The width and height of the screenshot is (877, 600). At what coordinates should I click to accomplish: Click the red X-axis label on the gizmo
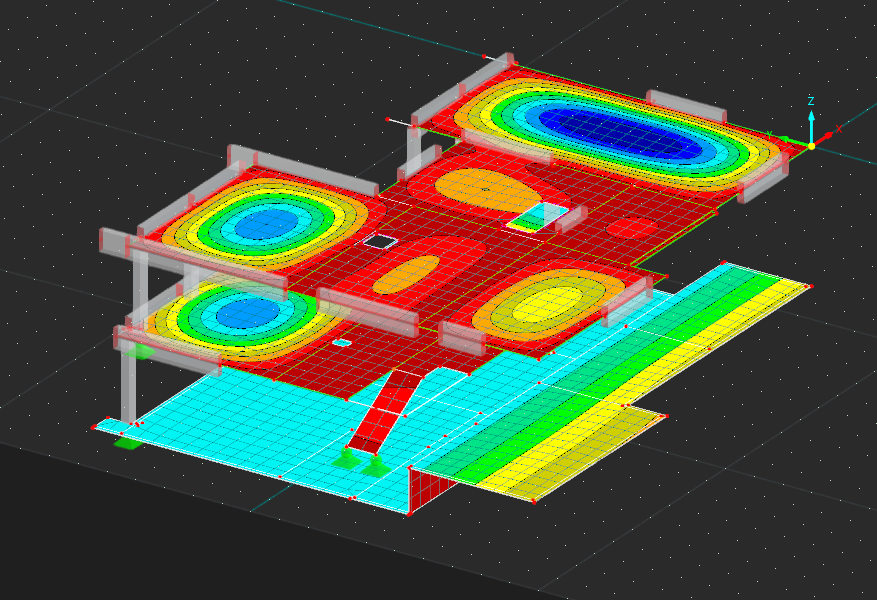(839, 129)
